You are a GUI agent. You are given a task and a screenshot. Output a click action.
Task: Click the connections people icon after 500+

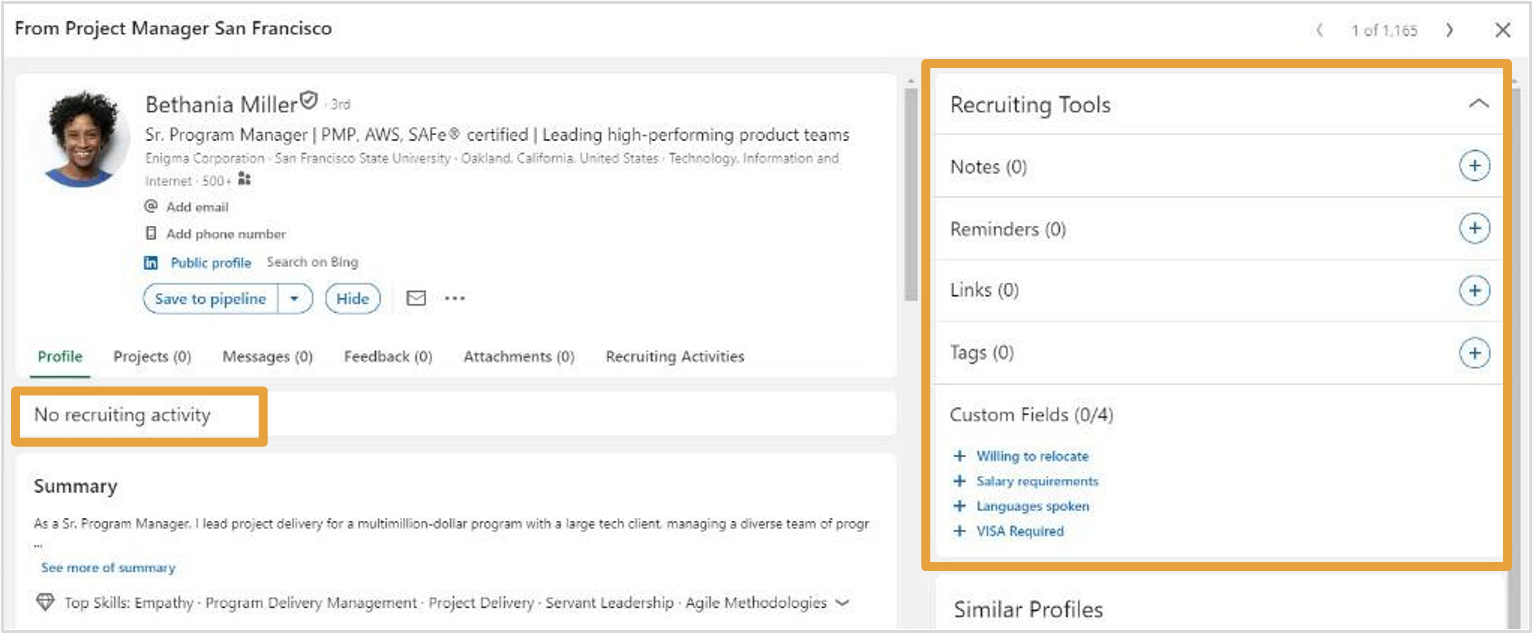pyautogui.click(x=244, y=180)
